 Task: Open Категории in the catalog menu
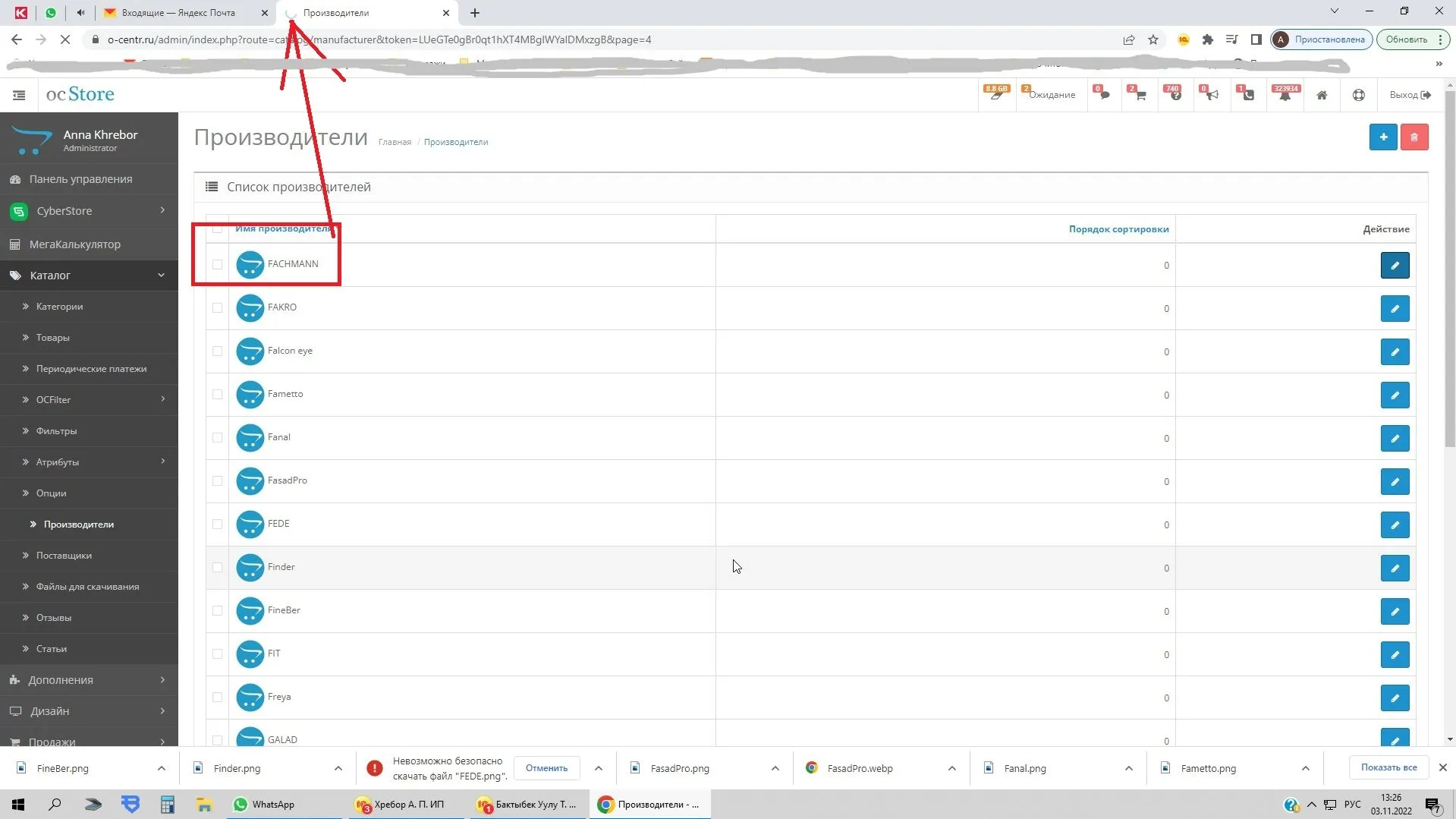click(59, 307)
